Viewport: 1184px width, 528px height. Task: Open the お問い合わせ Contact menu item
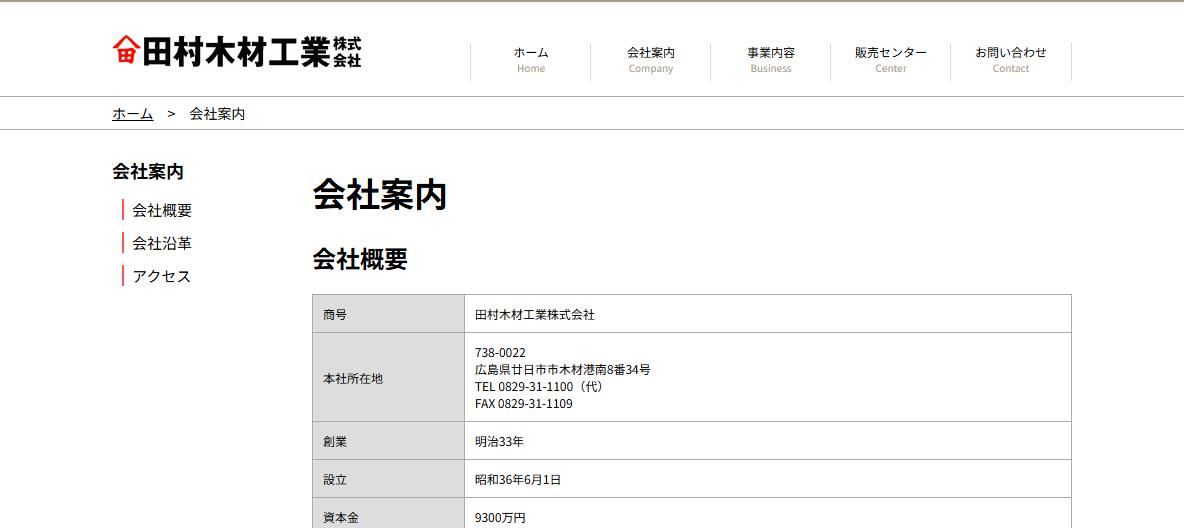(x=1011, y=60)
